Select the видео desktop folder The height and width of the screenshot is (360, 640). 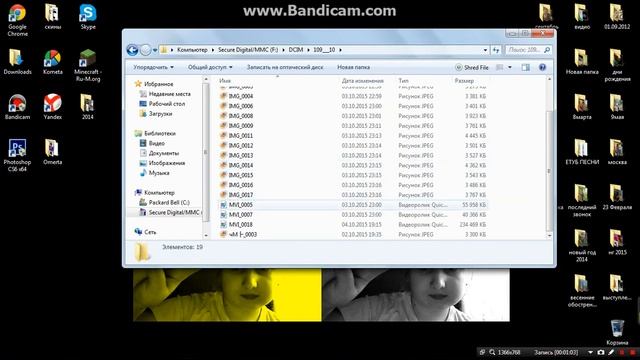tap(582, 17)
